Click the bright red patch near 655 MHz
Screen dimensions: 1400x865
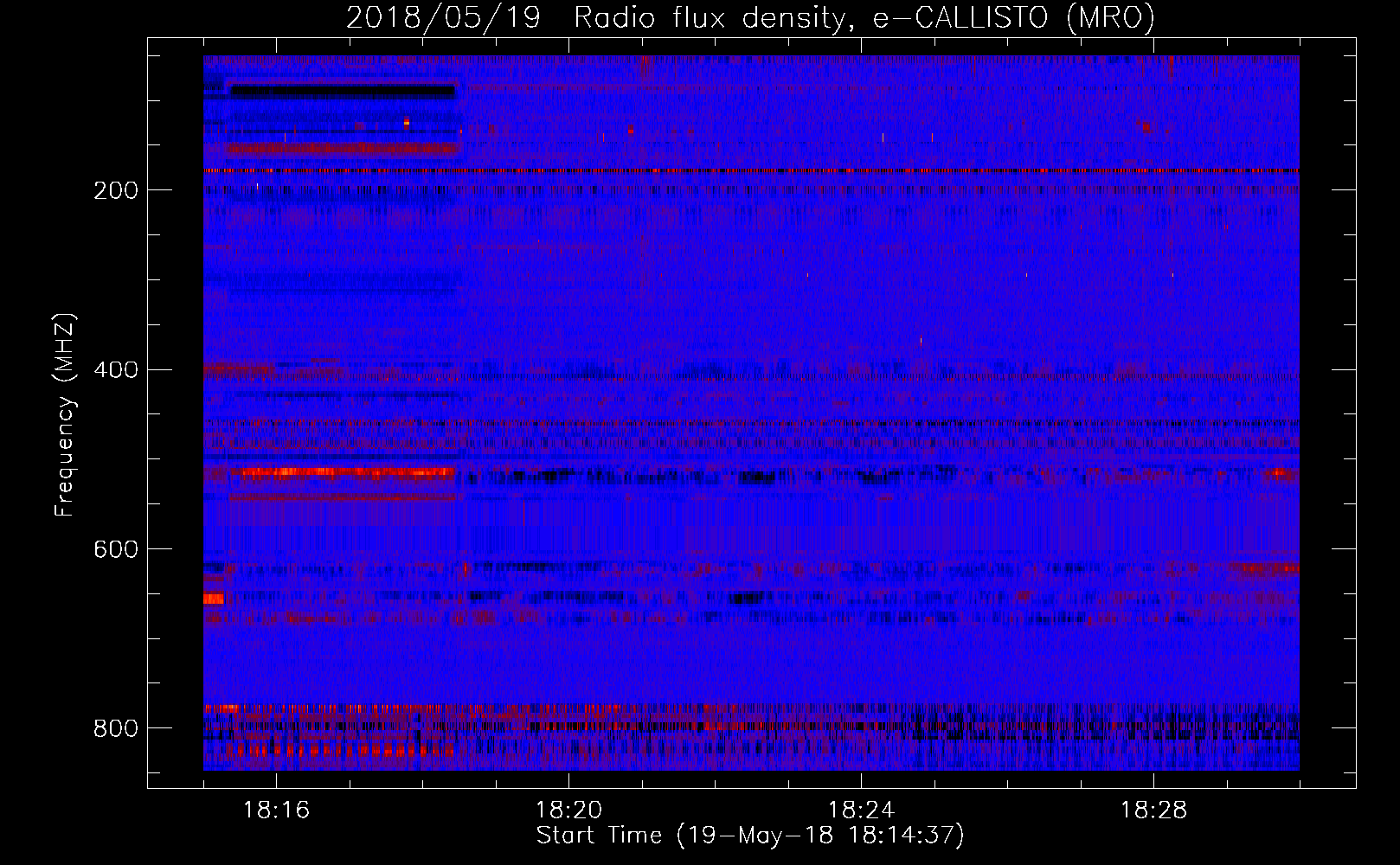pos(214,599)
